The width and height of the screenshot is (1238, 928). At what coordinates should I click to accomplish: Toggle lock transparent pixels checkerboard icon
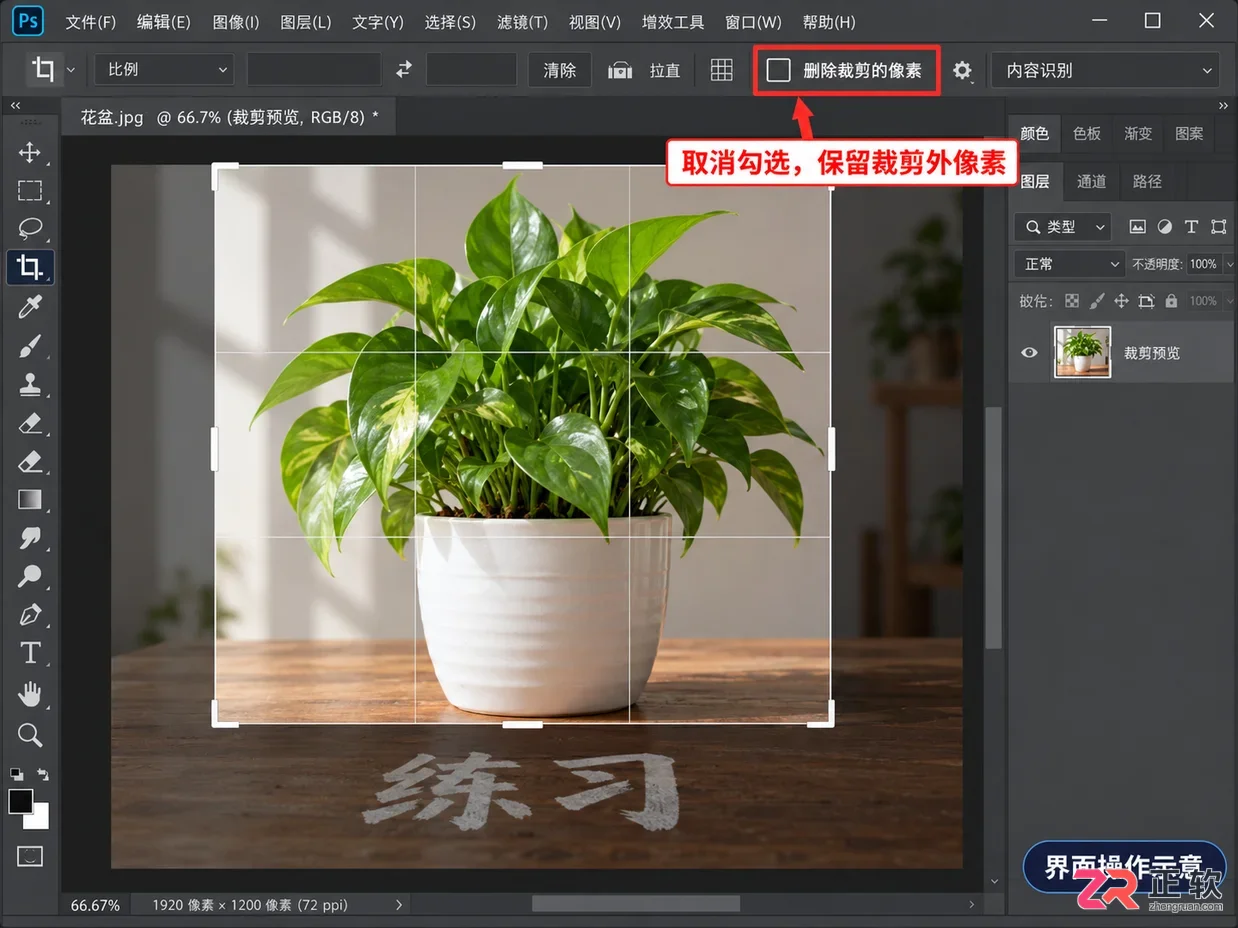click(x=1072, y=301)
